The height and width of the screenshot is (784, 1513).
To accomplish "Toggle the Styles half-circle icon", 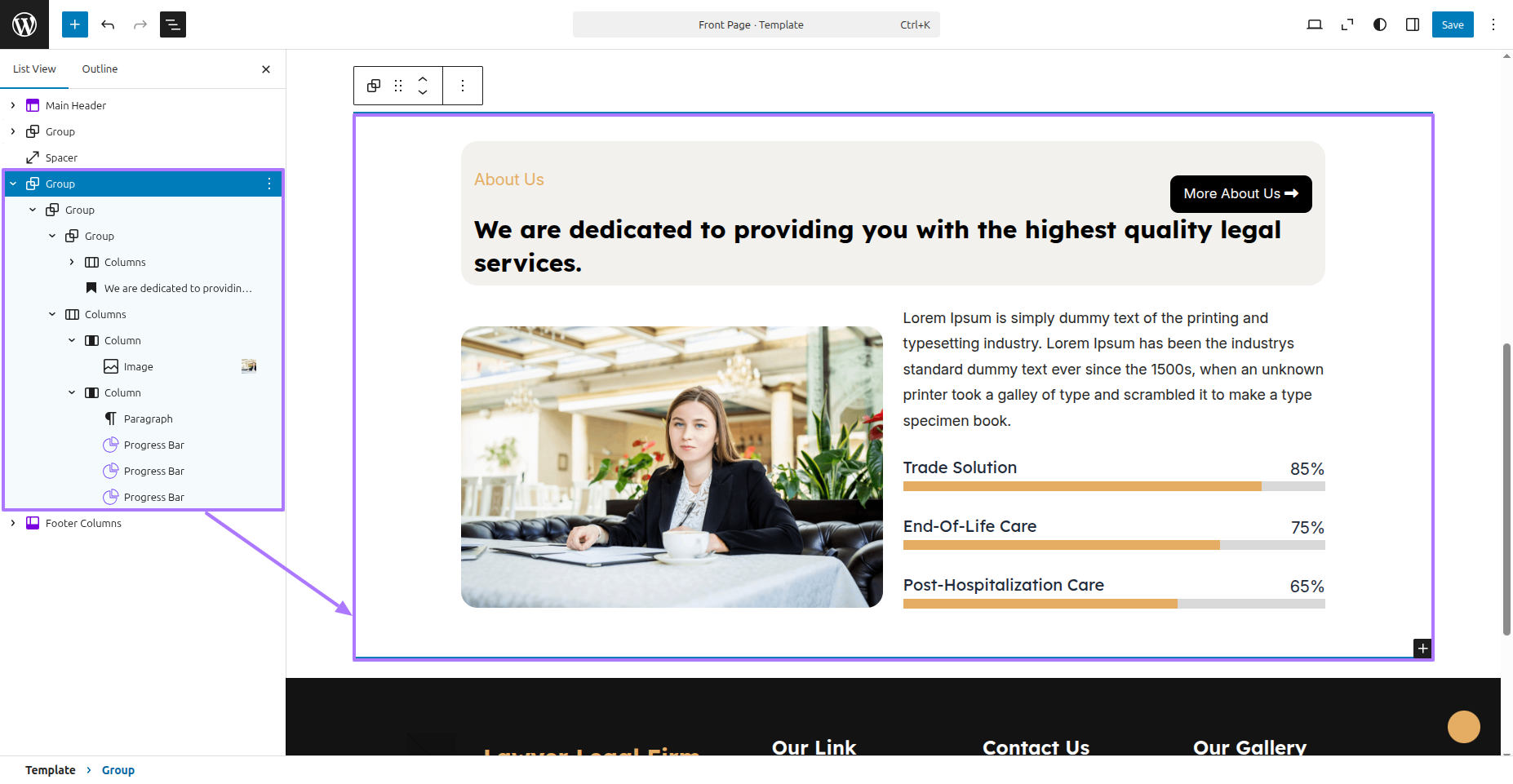I will pyautogui.click(x=1379, y=24).
